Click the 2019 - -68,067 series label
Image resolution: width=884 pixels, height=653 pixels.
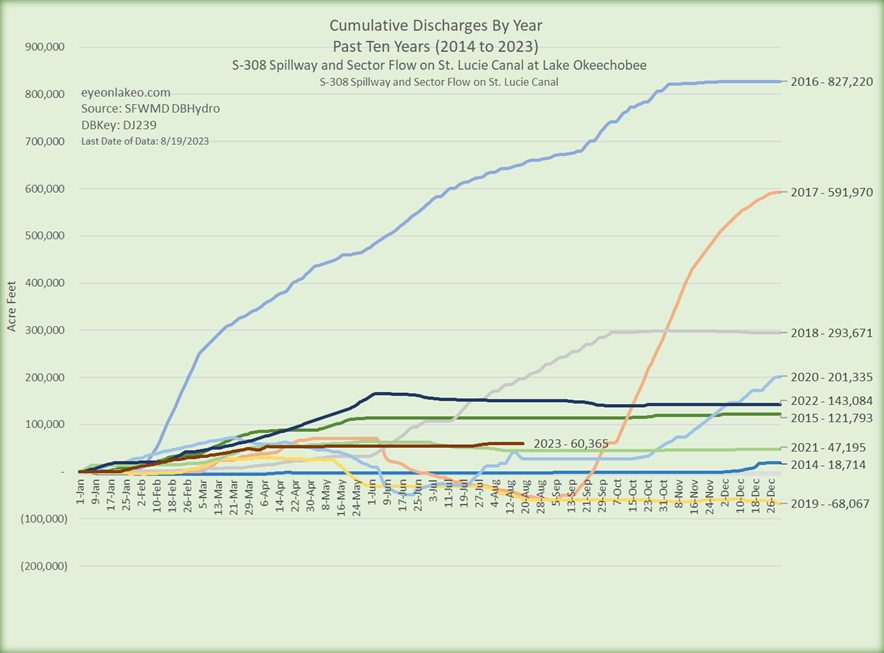click(827, 504)
